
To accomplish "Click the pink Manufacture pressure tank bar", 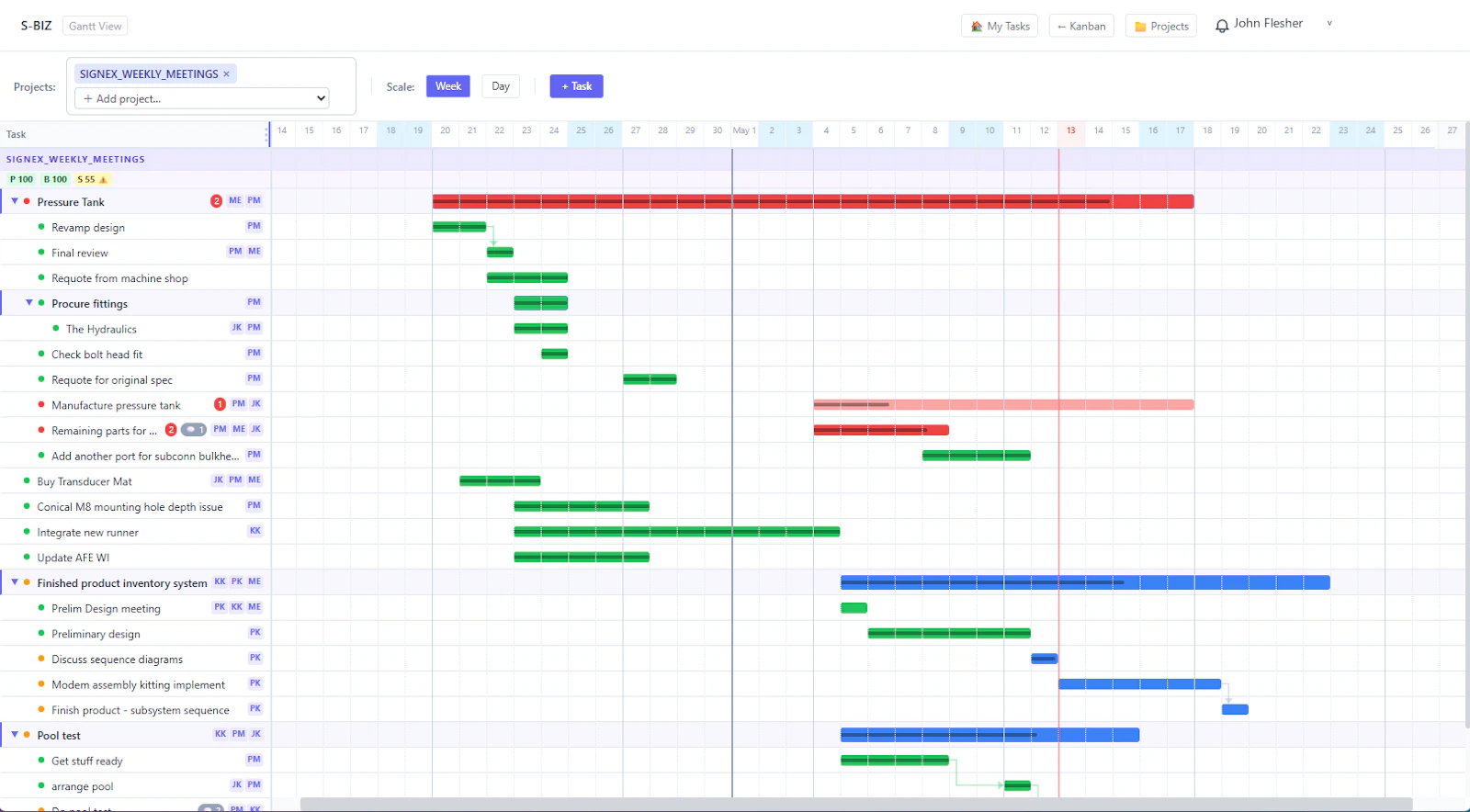I will 1003,405.
